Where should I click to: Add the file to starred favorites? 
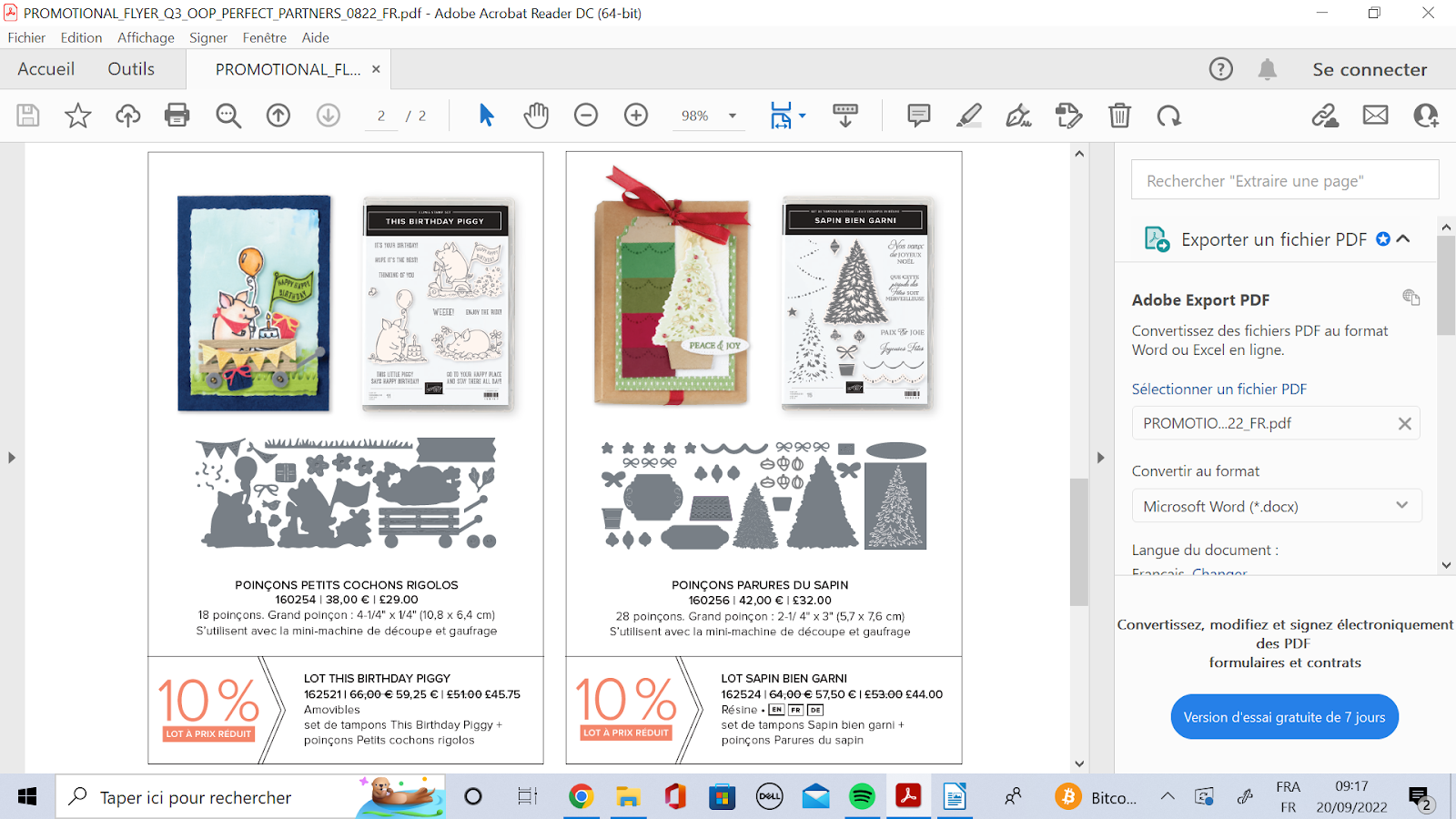(78, 116)
